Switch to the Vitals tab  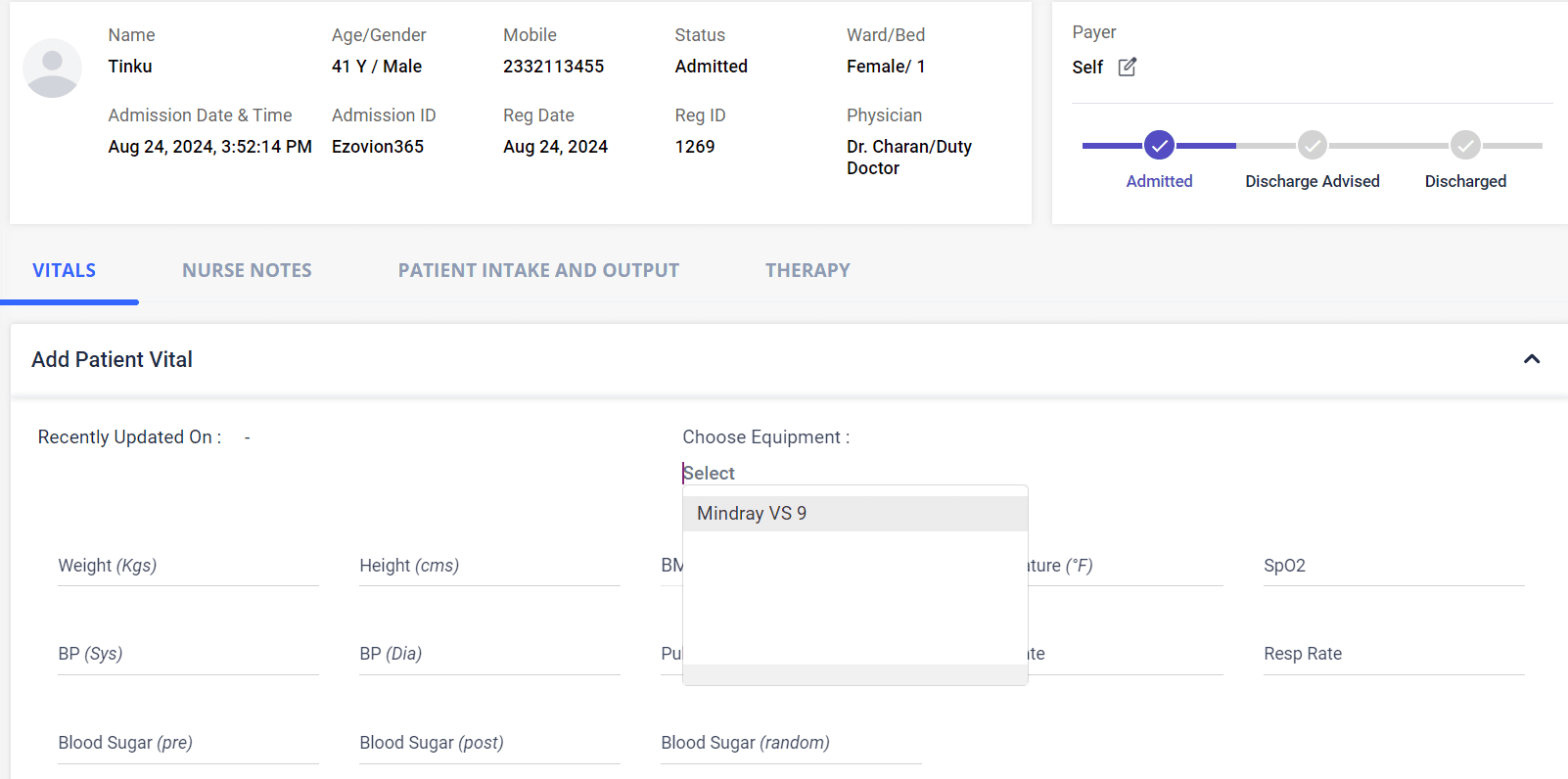(65, 271)
